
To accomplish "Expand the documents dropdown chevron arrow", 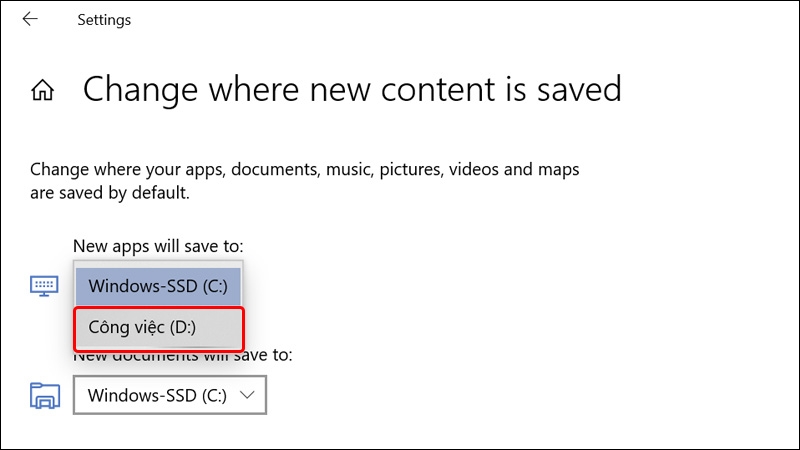I will (247, 395).
